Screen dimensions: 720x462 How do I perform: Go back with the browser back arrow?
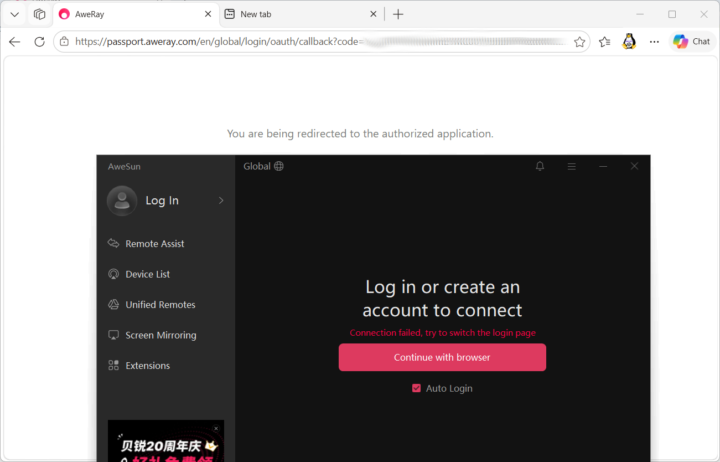click(x=15, y=42)
